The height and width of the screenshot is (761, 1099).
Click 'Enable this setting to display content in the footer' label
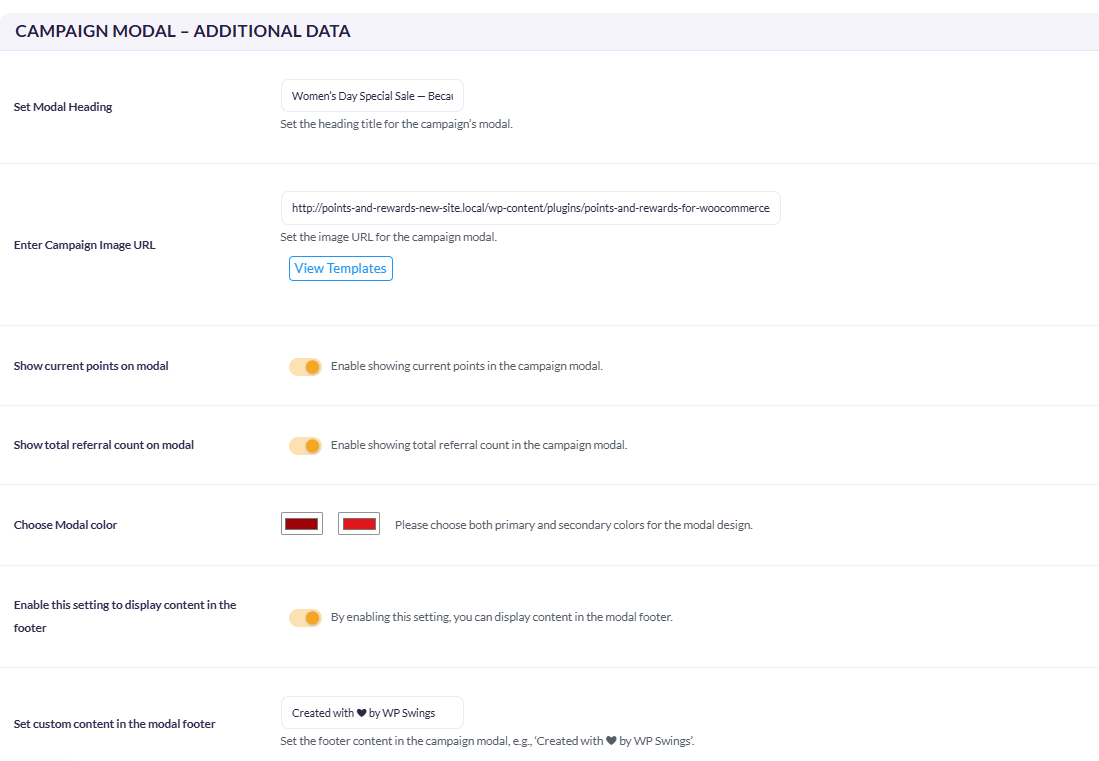pyautogui.click(x=125, y=616)
